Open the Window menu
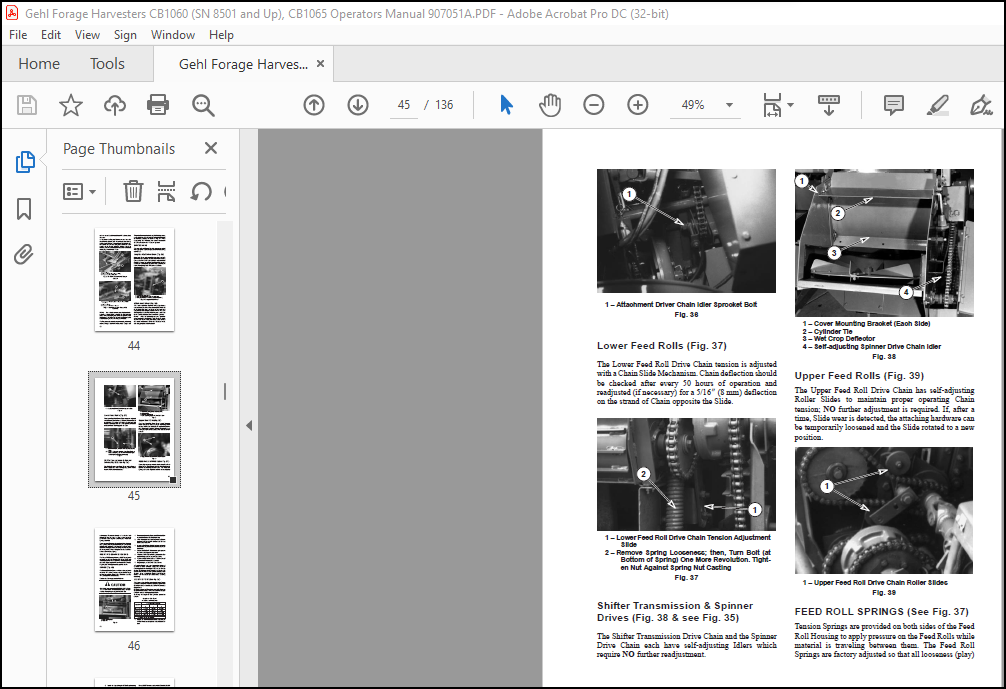This screenshot has width=1006, height=689. (173, 35)
